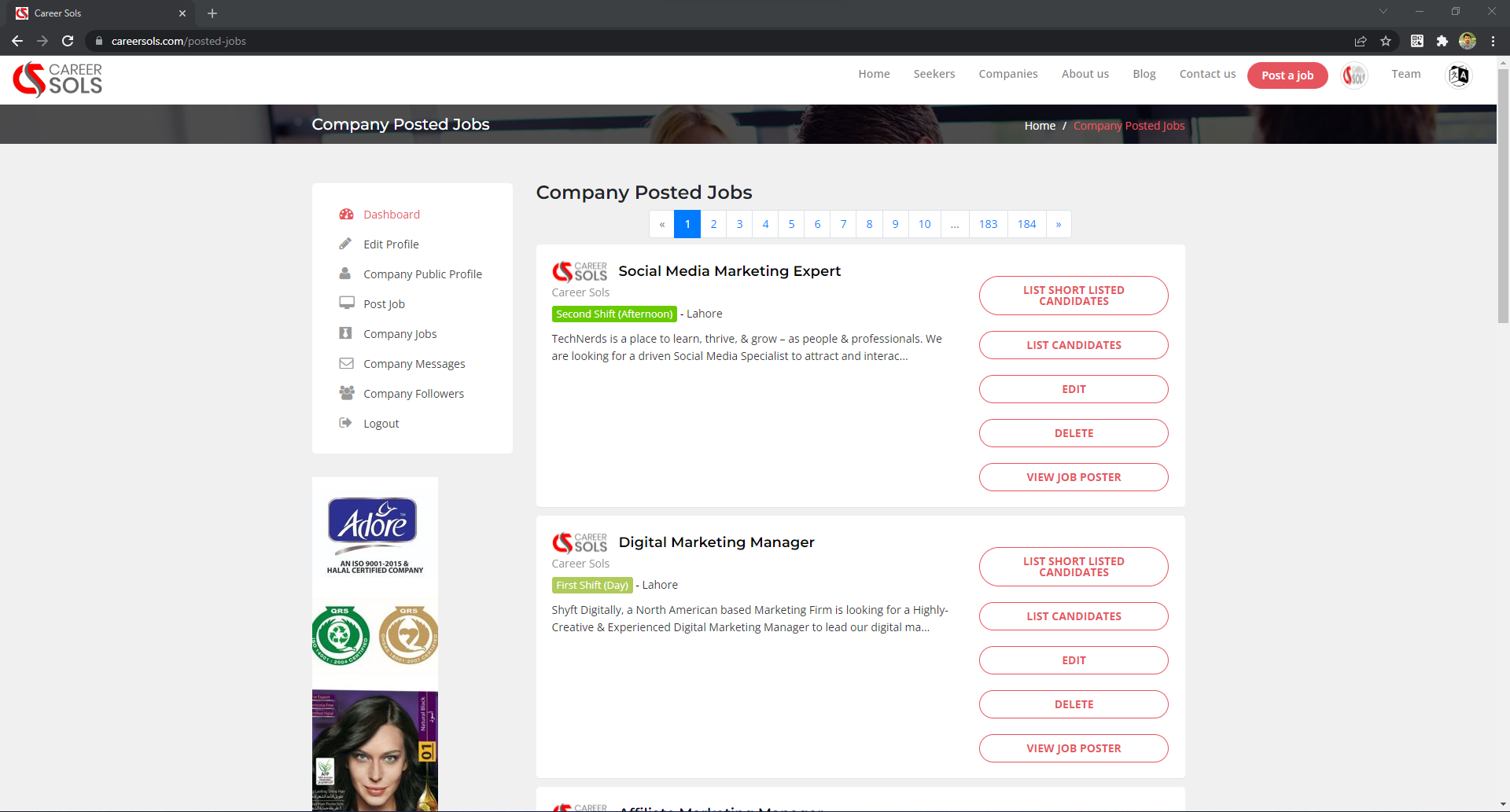Bookmark this page with the star icon
The width and height of the screenshot is (1510, 812).
pos(1386,41)
